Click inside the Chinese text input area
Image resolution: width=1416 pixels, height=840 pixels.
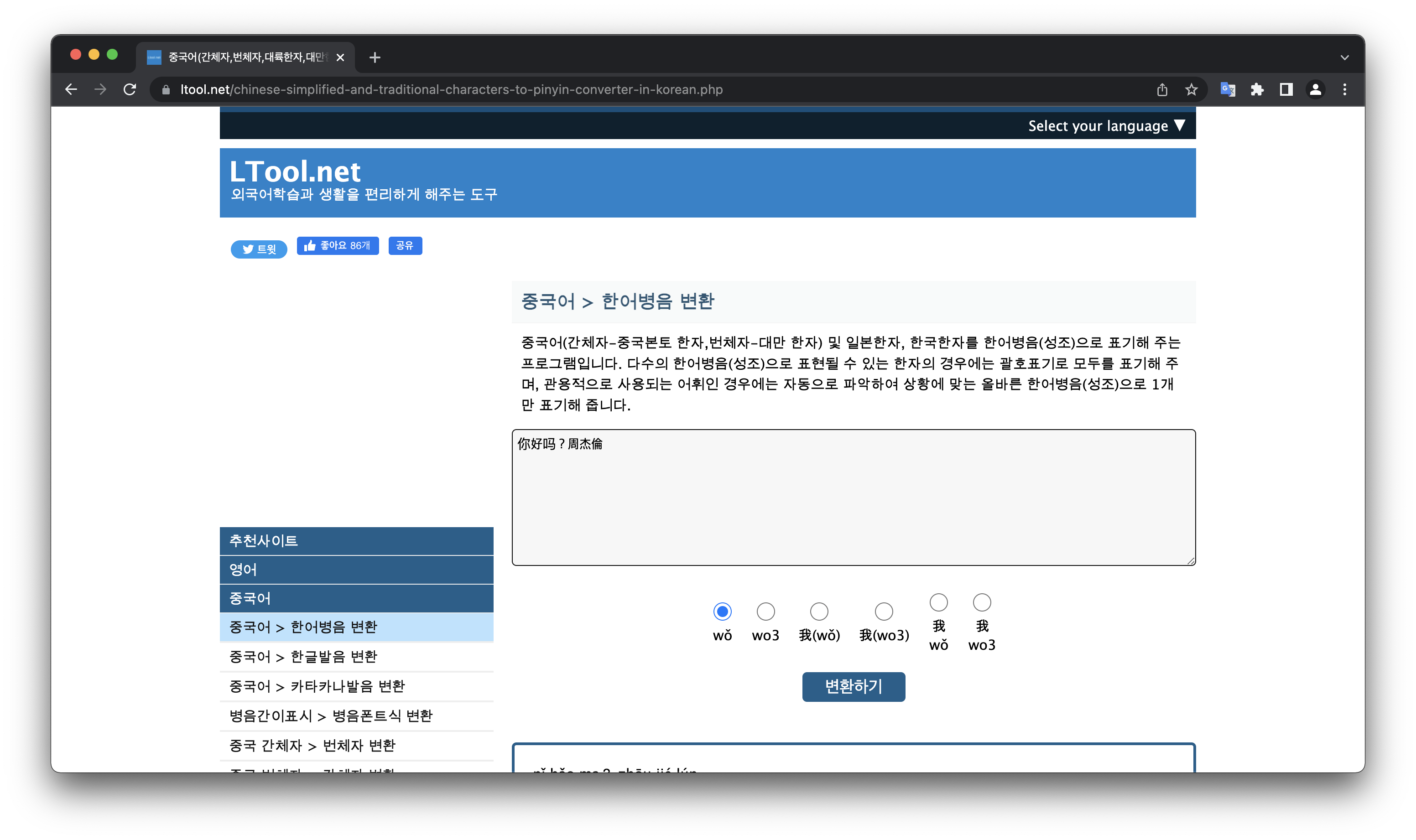853,498
